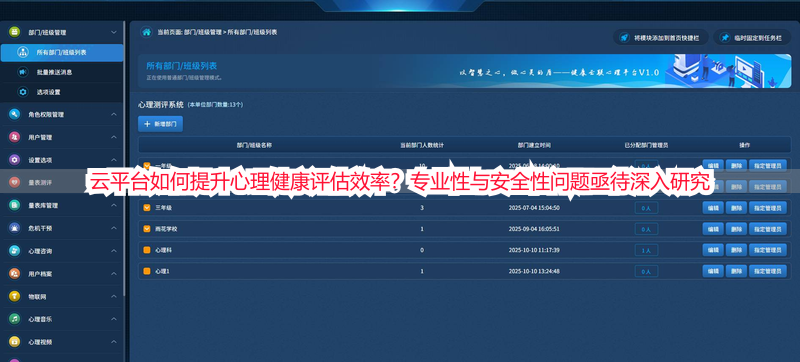Open the 1人 badge for 心理科
The width and height of the screenshot is (800, 362).
point(646,250)
